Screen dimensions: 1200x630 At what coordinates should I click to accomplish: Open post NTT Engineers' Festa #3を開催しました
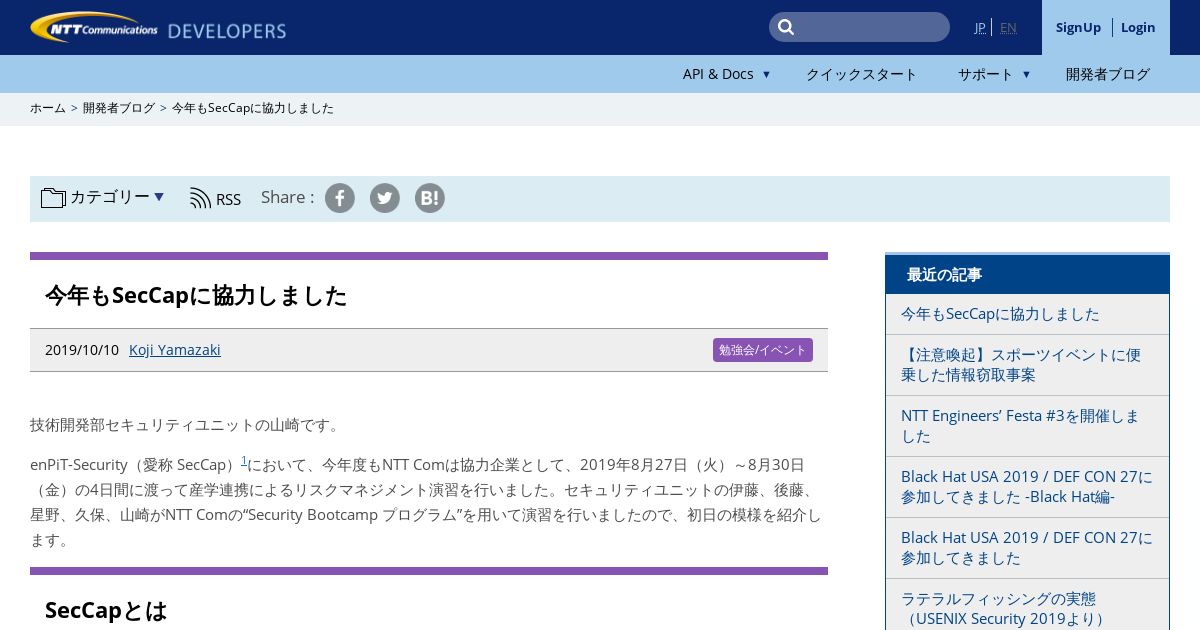pos(1020,426)
